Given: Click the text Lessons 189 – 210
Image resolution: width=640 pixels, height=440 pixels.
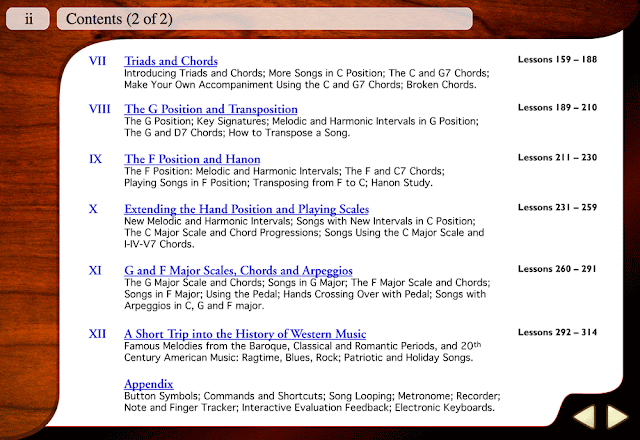Looking at the screenshot, I should click(x=557, y=108).
